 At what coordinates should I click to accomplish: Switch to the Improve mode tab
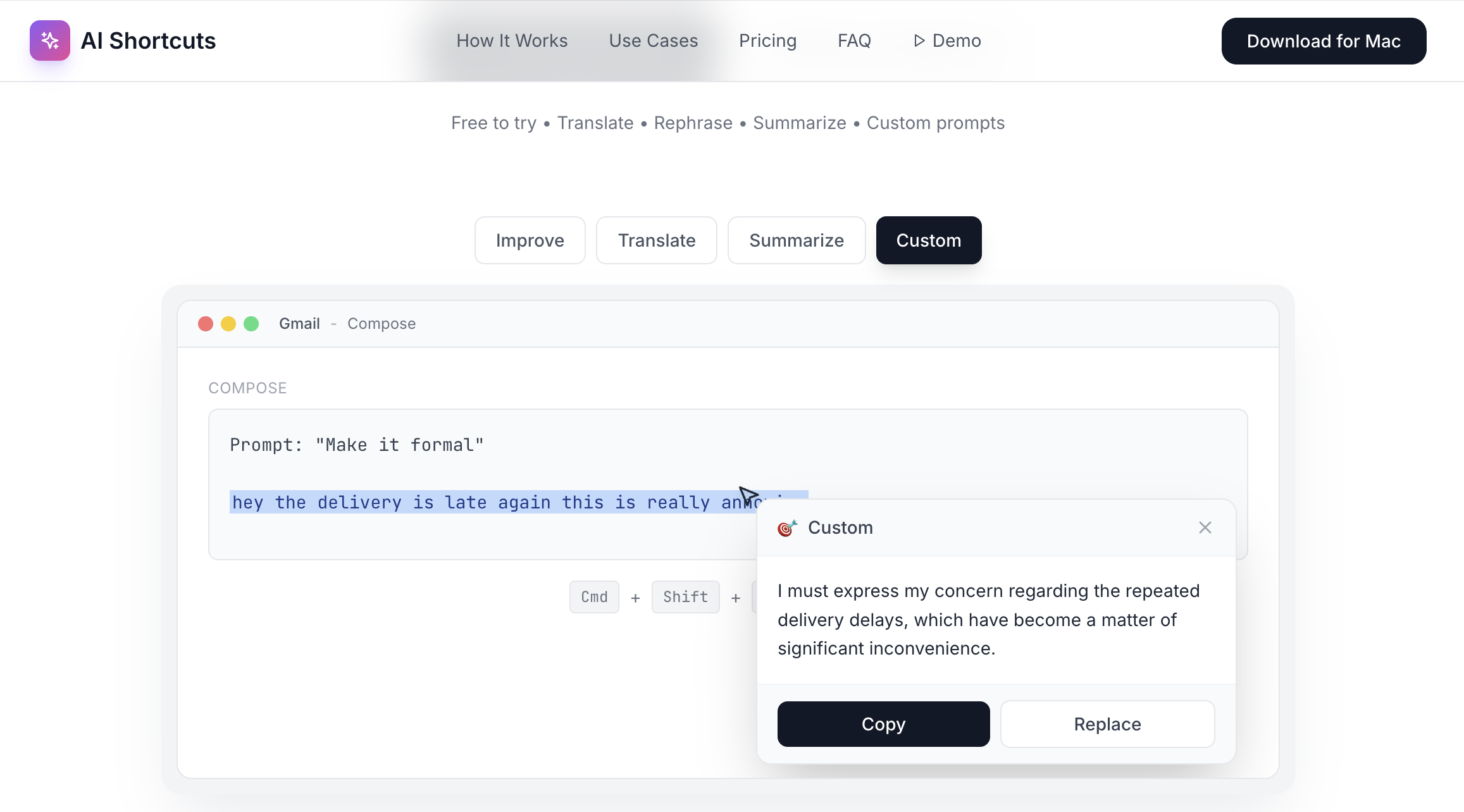click(x=530, y=240)
